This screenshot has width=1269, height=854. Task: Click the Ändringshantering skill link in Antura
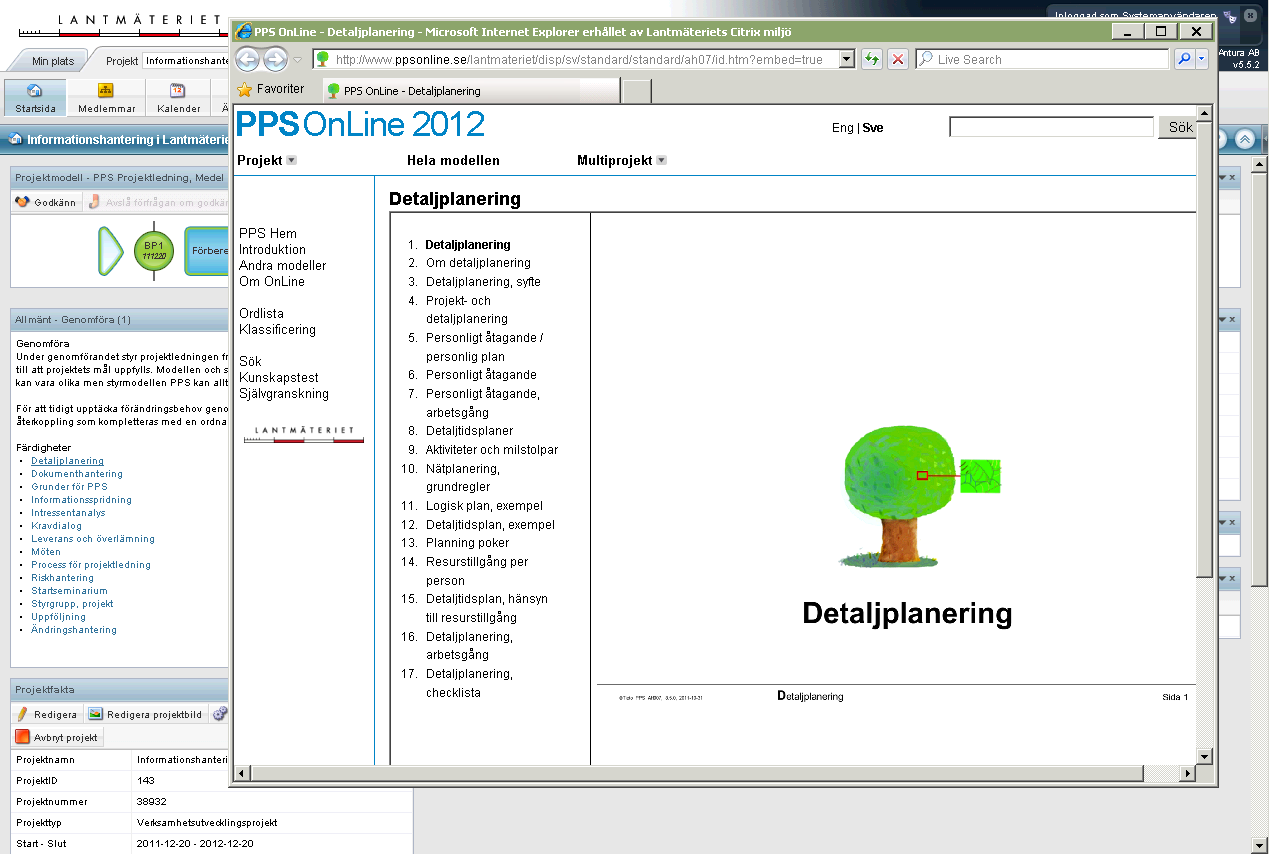[74, 630]
